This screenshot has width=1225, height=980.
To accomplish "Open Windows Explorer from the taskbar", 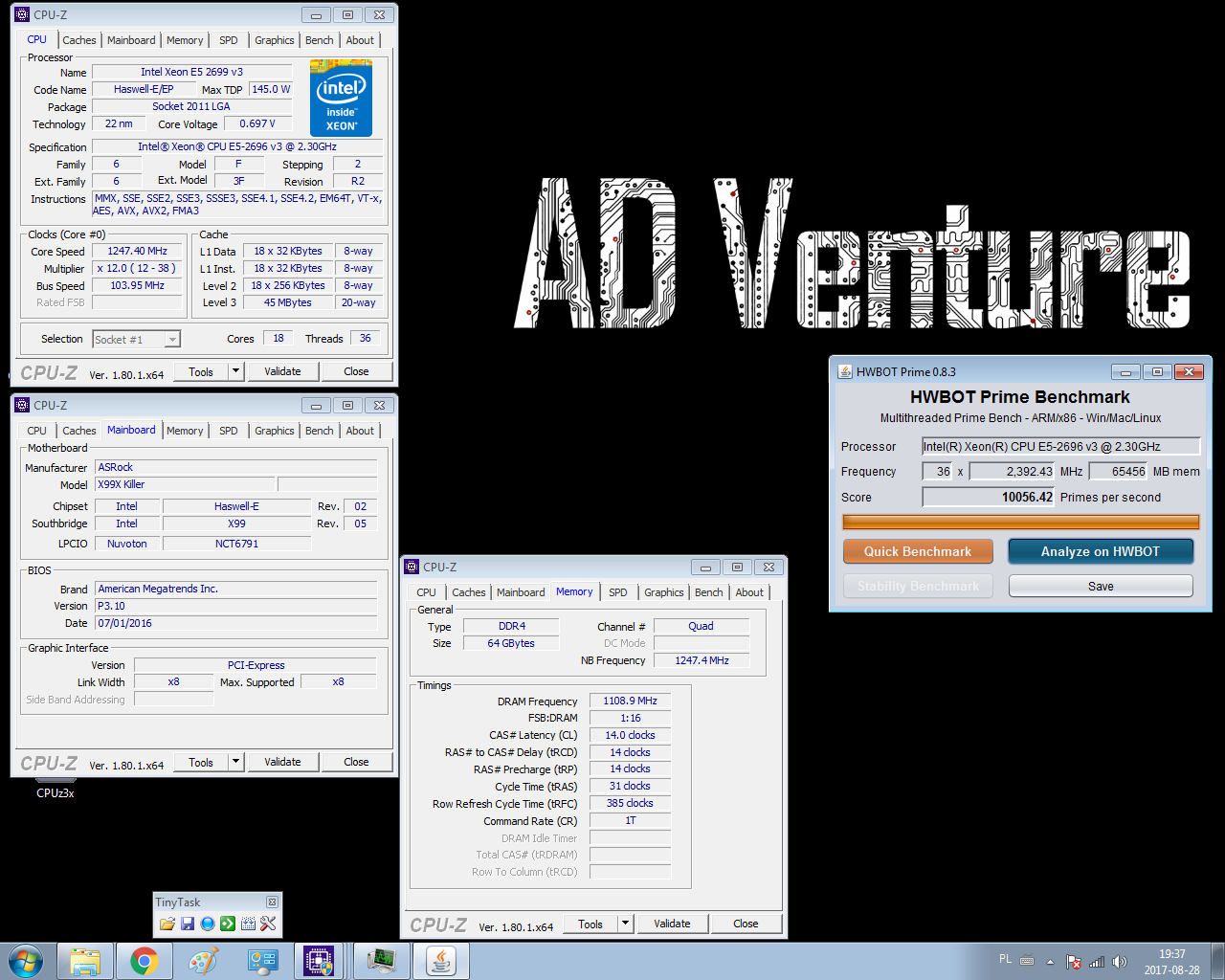I will [85, 961].
